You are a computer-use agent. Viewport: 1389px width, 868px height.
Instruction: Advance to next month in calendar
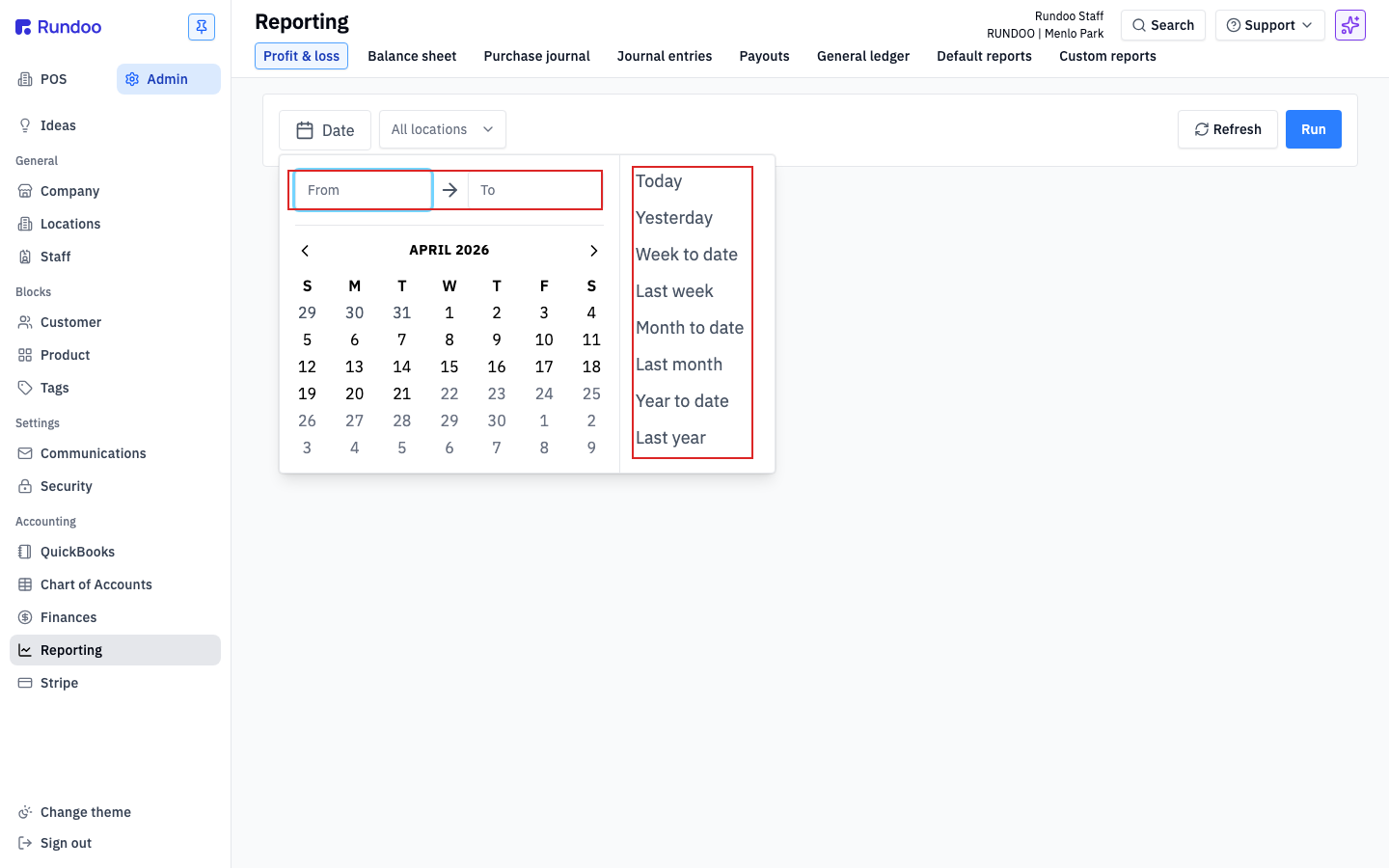[593, 251]
